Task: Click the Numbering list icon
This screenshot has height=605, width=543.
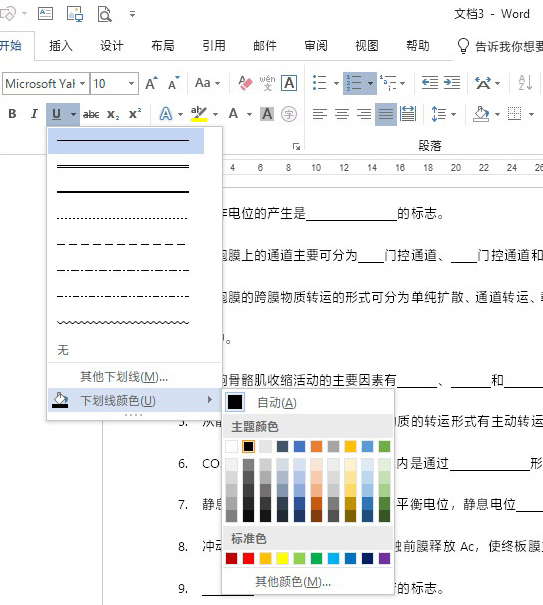Action: 354,83
